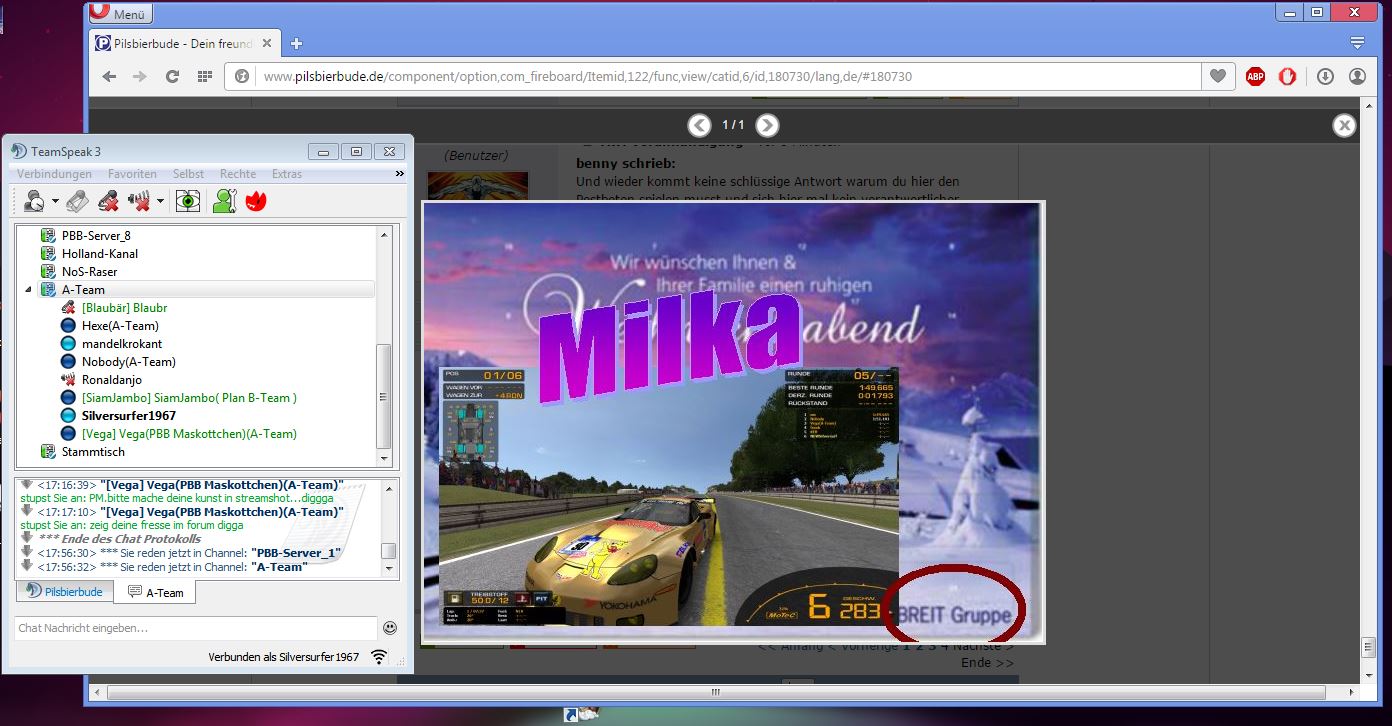Open the Opera Menü button
This screenshot has width=1392, height=726.
coord(119,14)
